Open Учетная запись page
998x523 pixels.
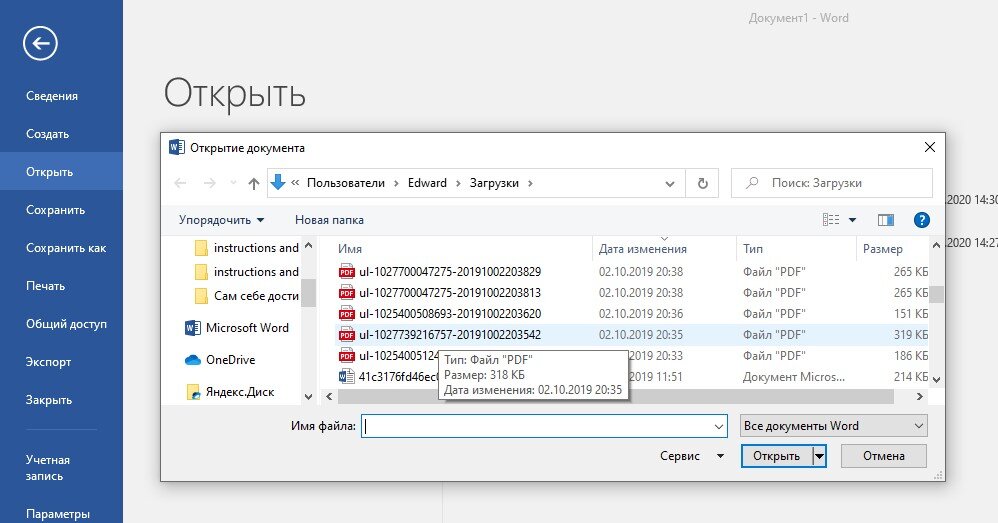pos(48,468)
